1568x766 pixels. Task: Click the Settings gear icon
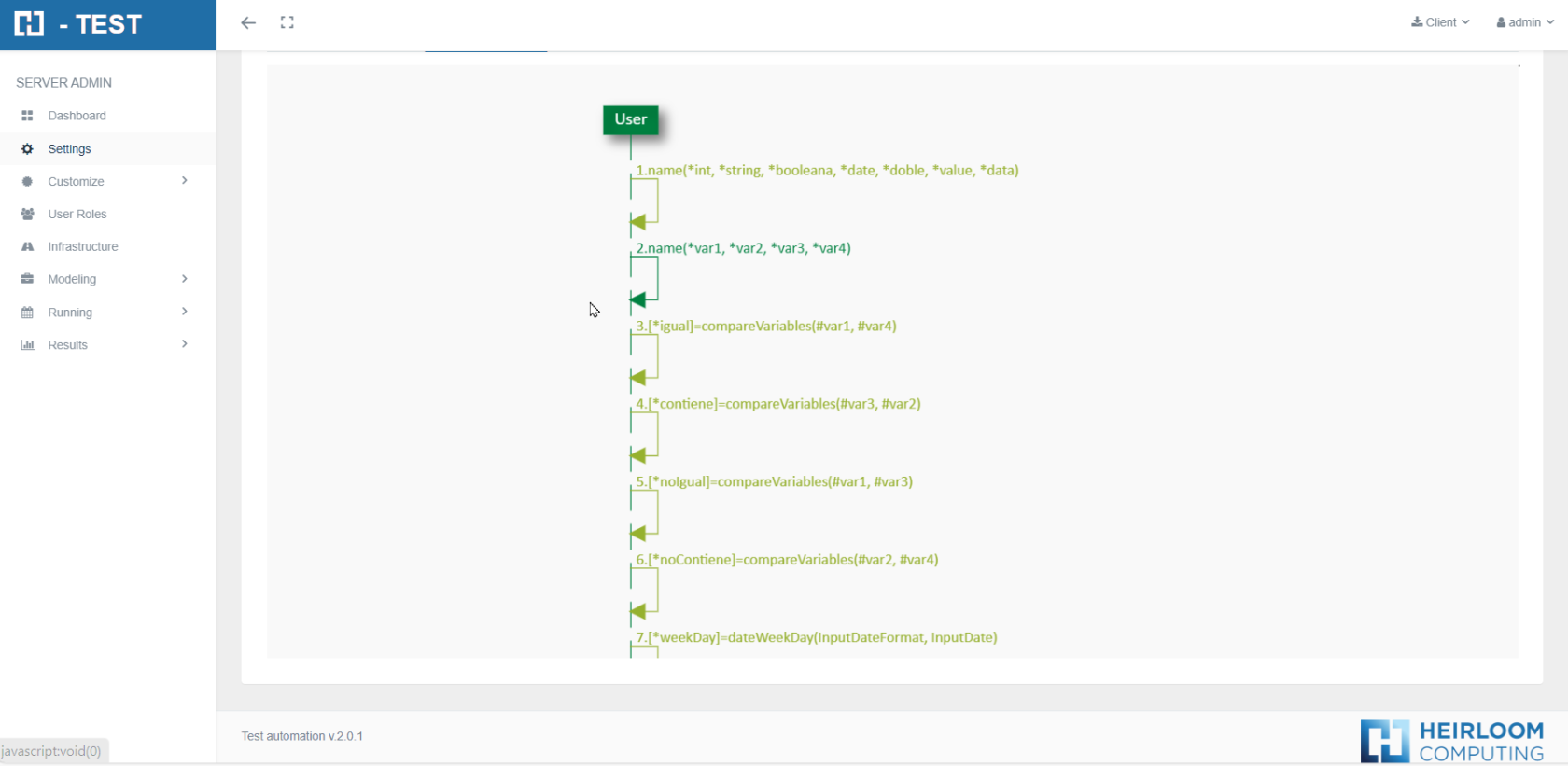point(27,149)
